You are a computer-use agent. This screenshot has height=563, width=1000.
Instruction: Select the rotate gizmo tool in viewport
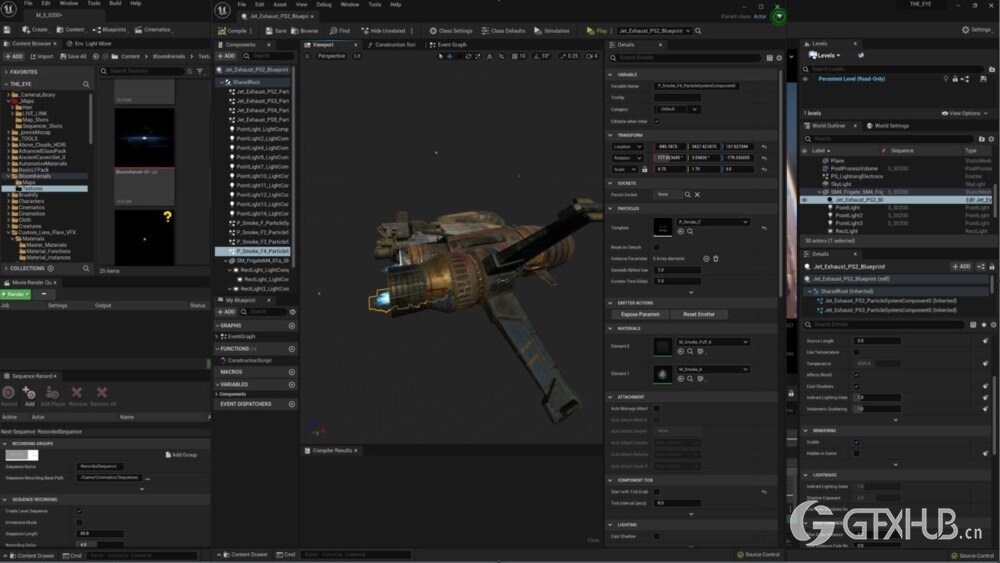[x=468, y=56]
